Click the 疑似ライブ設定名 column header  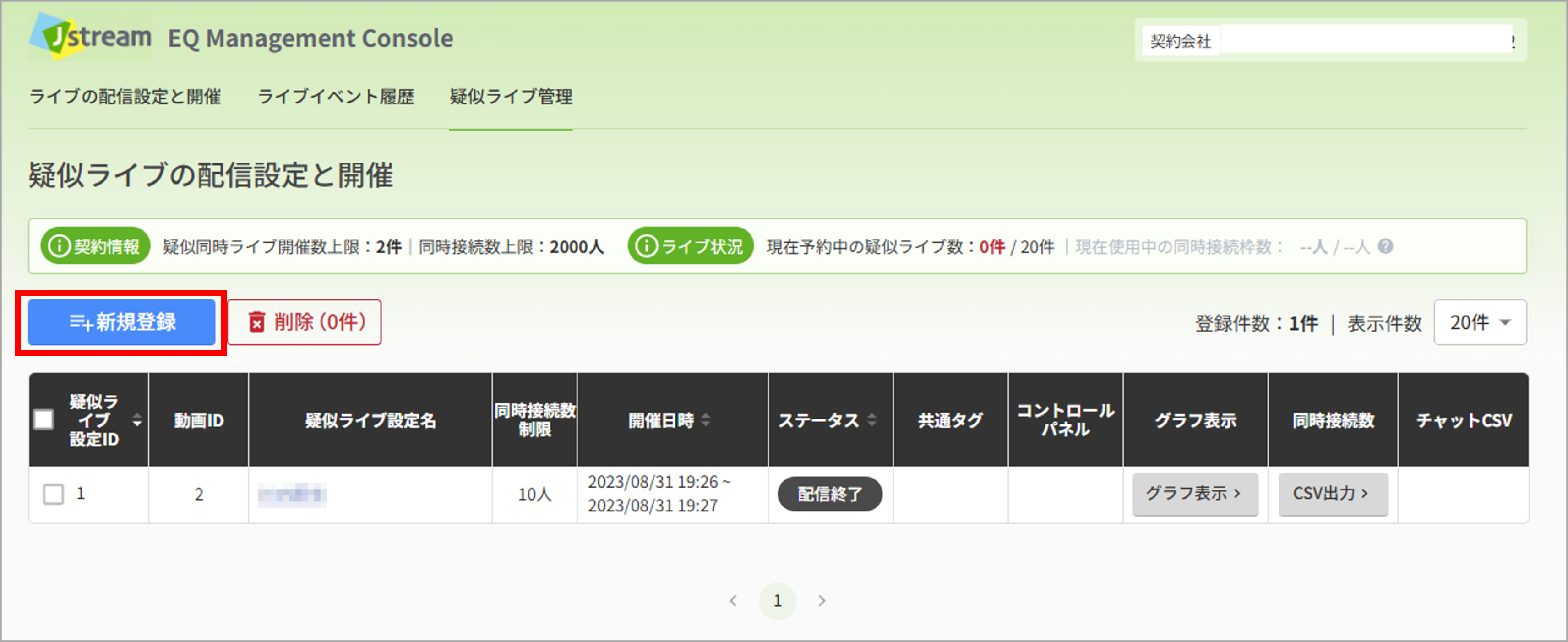coord(370,420)
